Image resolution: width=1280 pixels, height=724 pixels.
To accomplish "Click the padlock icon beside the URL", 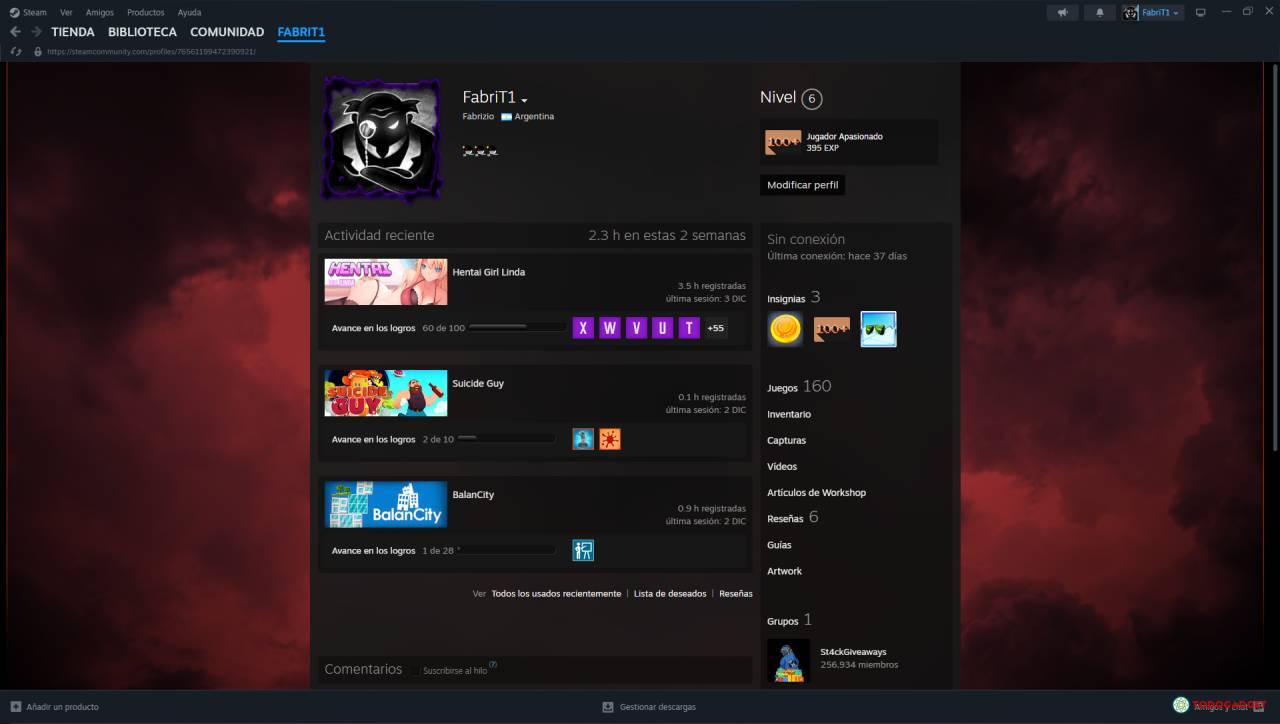I will click(38, 51).
